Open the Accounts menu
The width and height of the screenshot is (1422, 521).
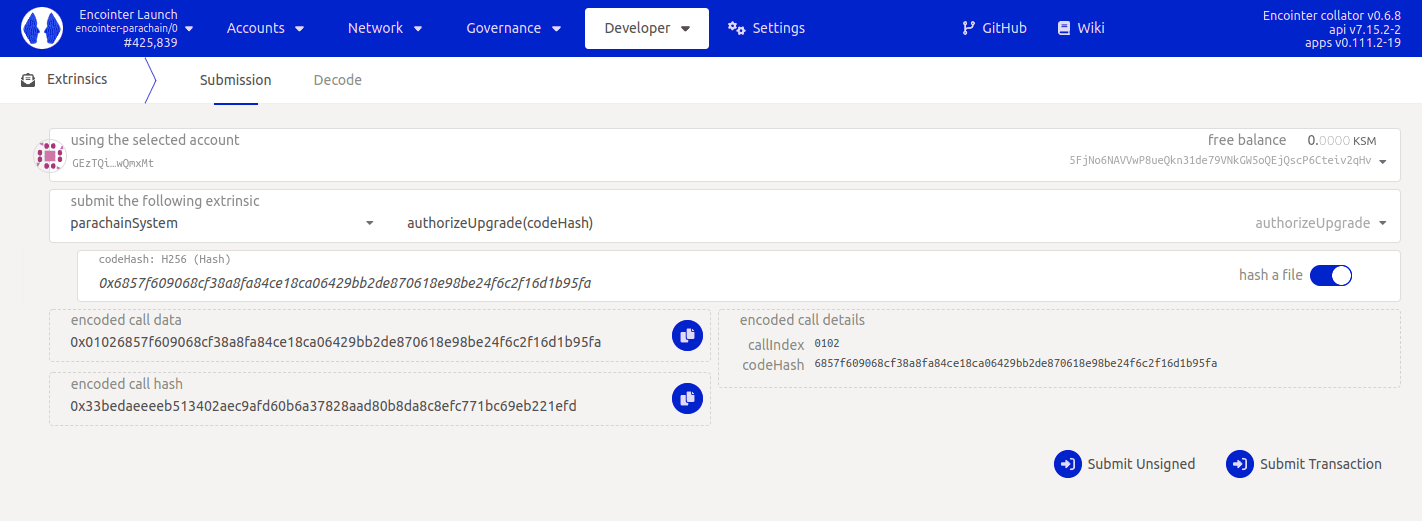266,28
